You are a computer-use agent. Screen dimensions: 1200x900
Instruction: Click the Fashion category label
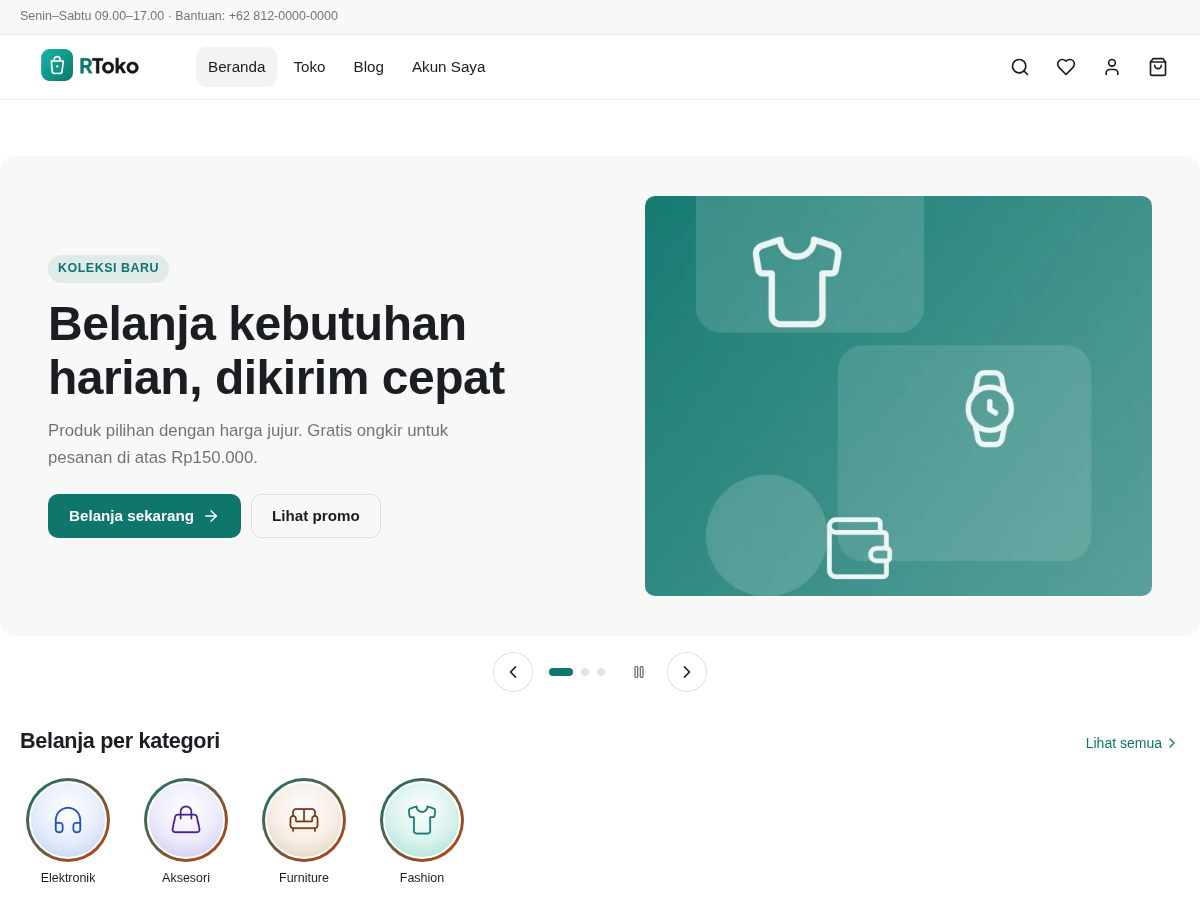(422, 878)
